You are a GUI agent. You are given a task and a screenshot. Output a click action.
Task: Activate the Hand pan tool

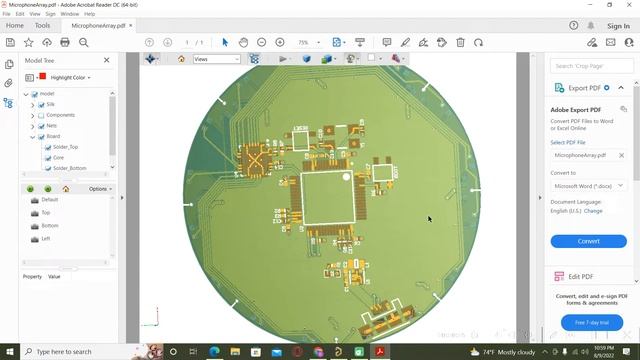243,42
